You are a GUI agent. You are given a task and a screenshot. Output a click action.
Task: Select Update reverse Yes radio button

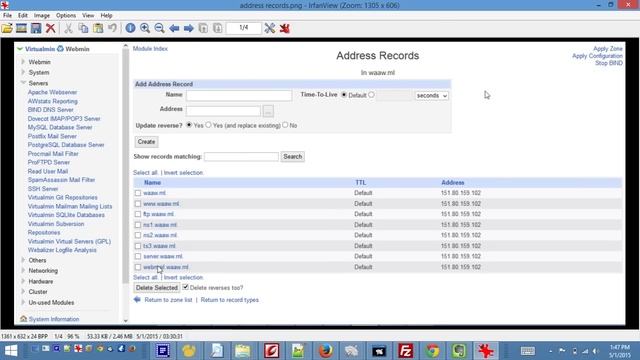[189, 125]
